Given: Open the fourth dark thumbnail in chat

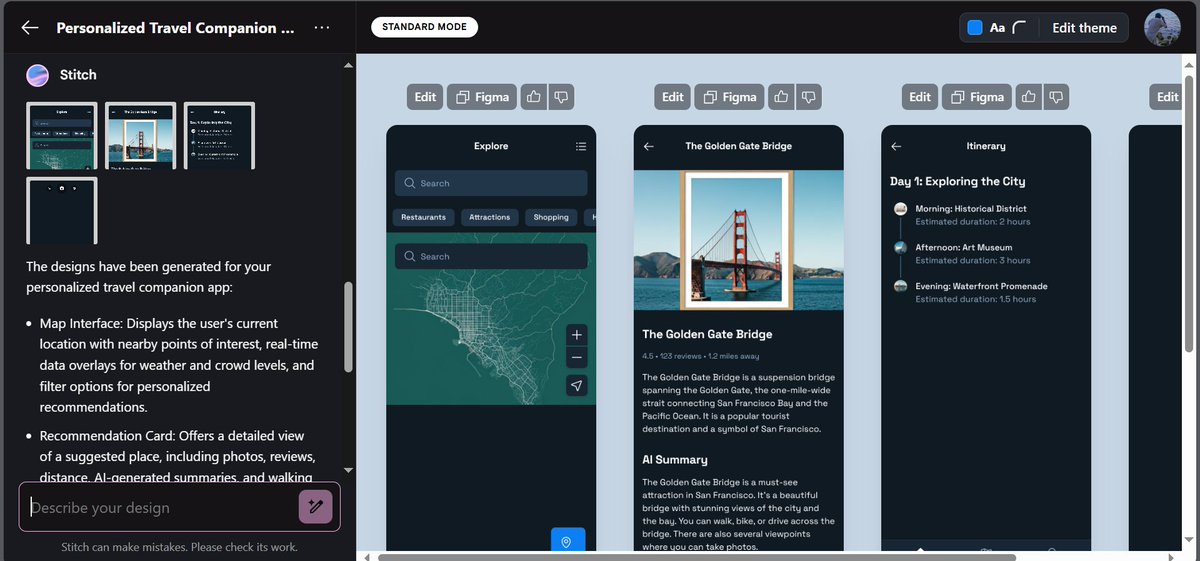Looking at the screenshot, I should [x=62, y=211].
